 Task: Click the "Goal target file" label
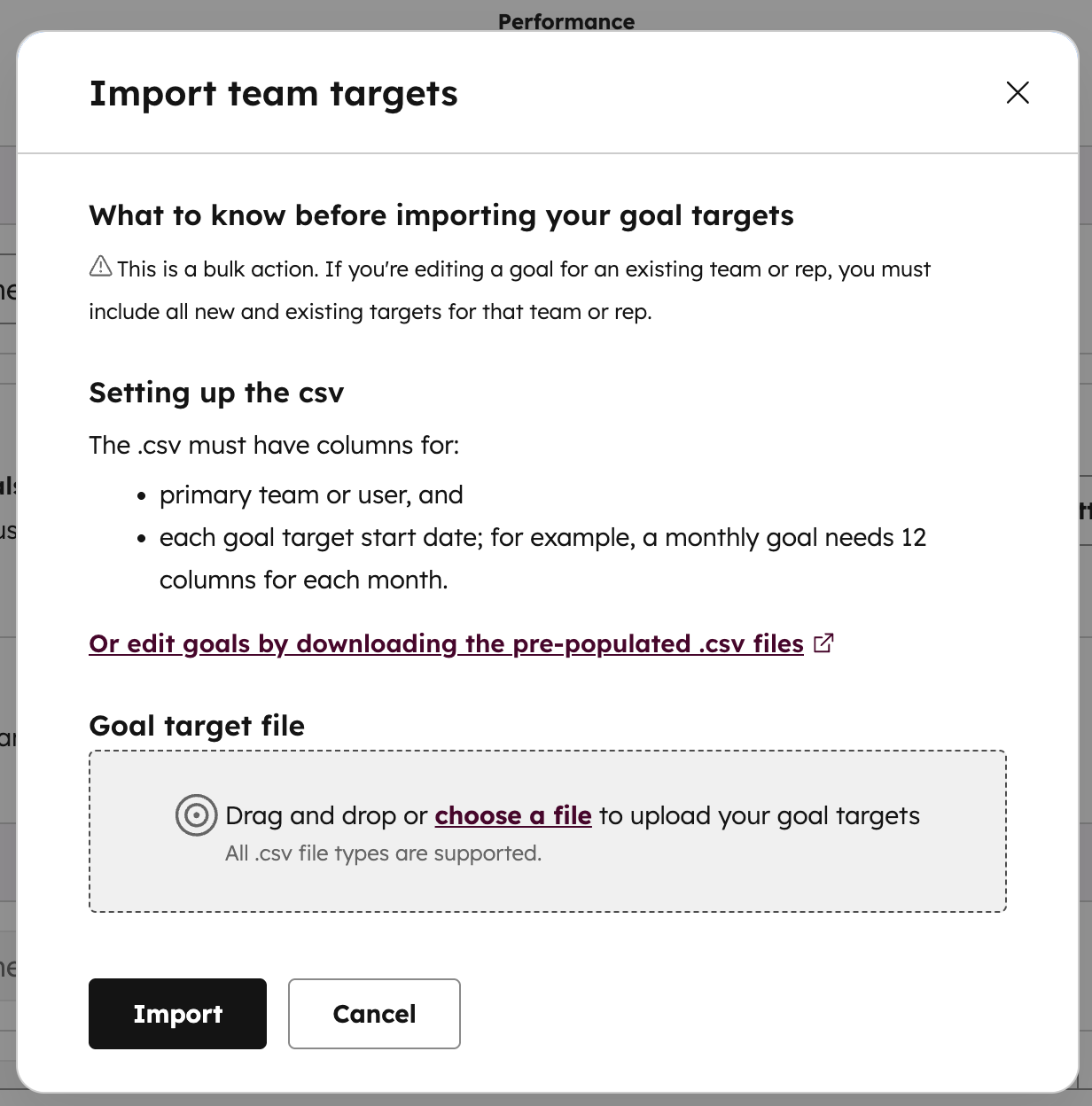197,726
